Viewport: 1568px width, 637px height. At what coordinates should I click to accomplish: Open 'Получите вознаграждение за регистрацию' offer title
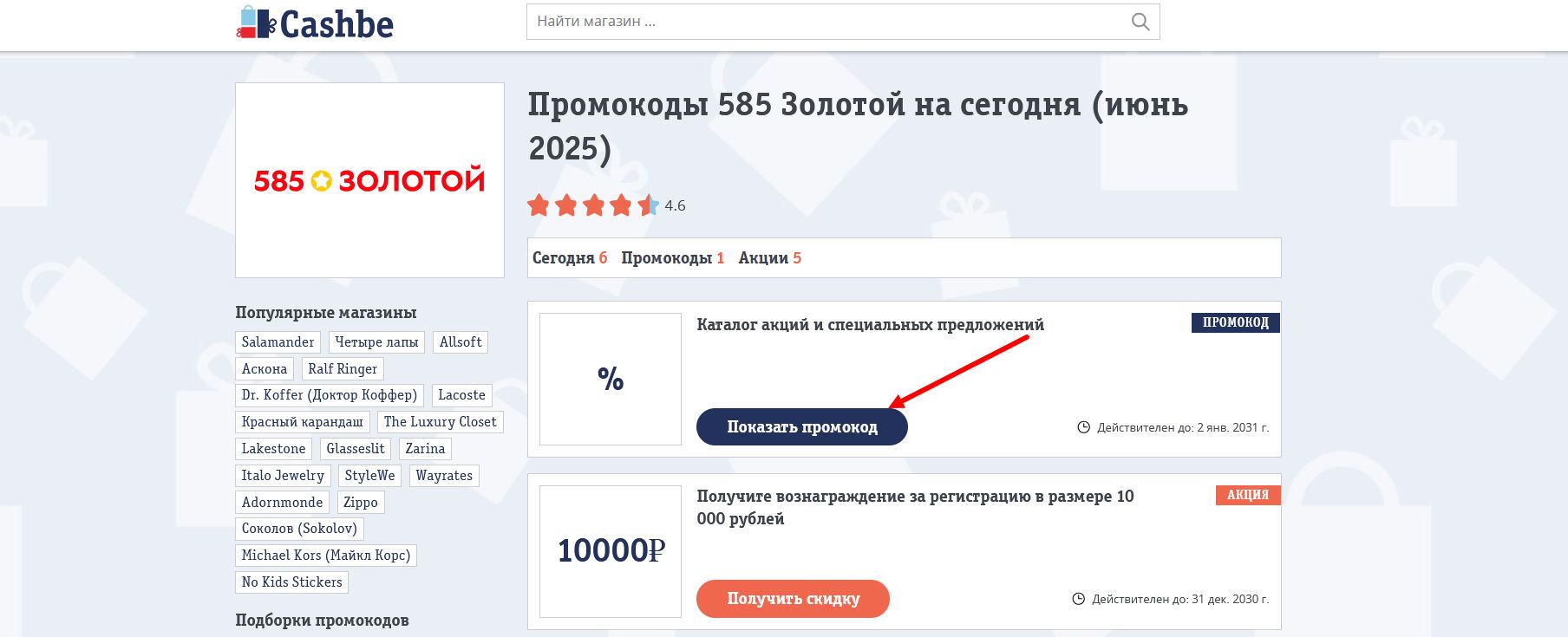[915, 508]
